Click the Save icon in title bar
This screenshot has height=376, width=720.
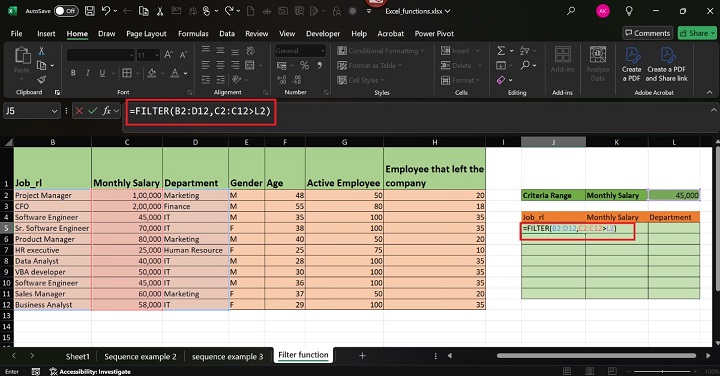[90, 11]
